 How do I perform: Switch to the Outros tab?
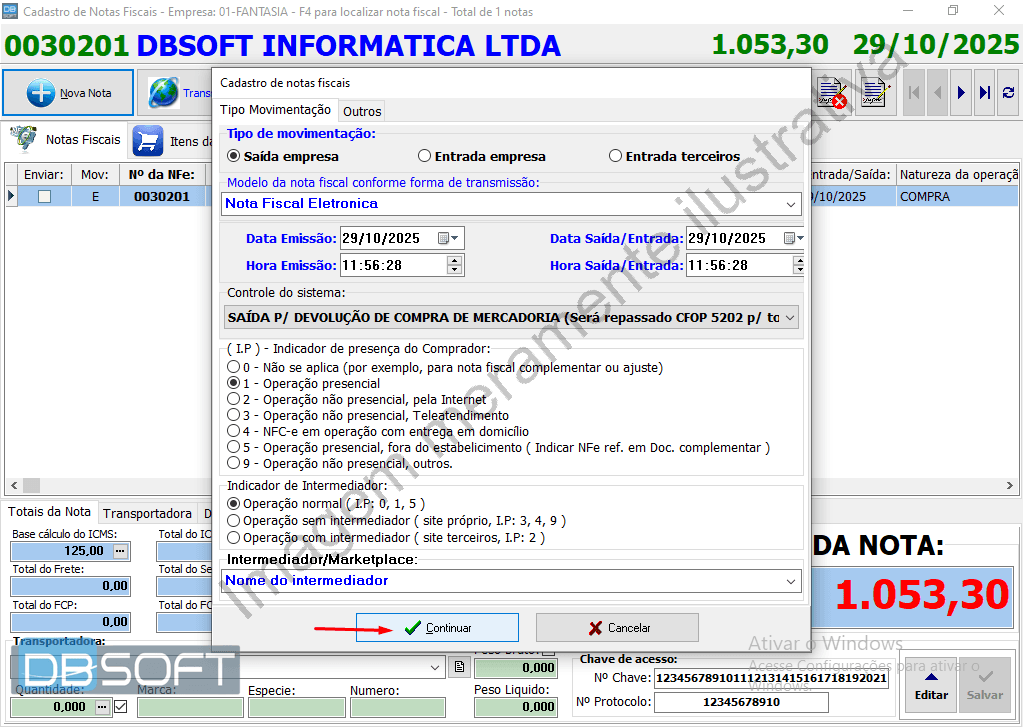coord(361,111)
